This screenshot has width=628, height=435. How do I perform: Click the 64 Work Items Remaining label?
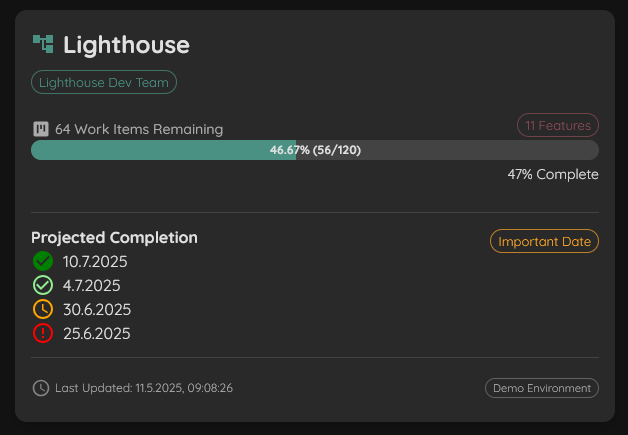coord(139,129)
